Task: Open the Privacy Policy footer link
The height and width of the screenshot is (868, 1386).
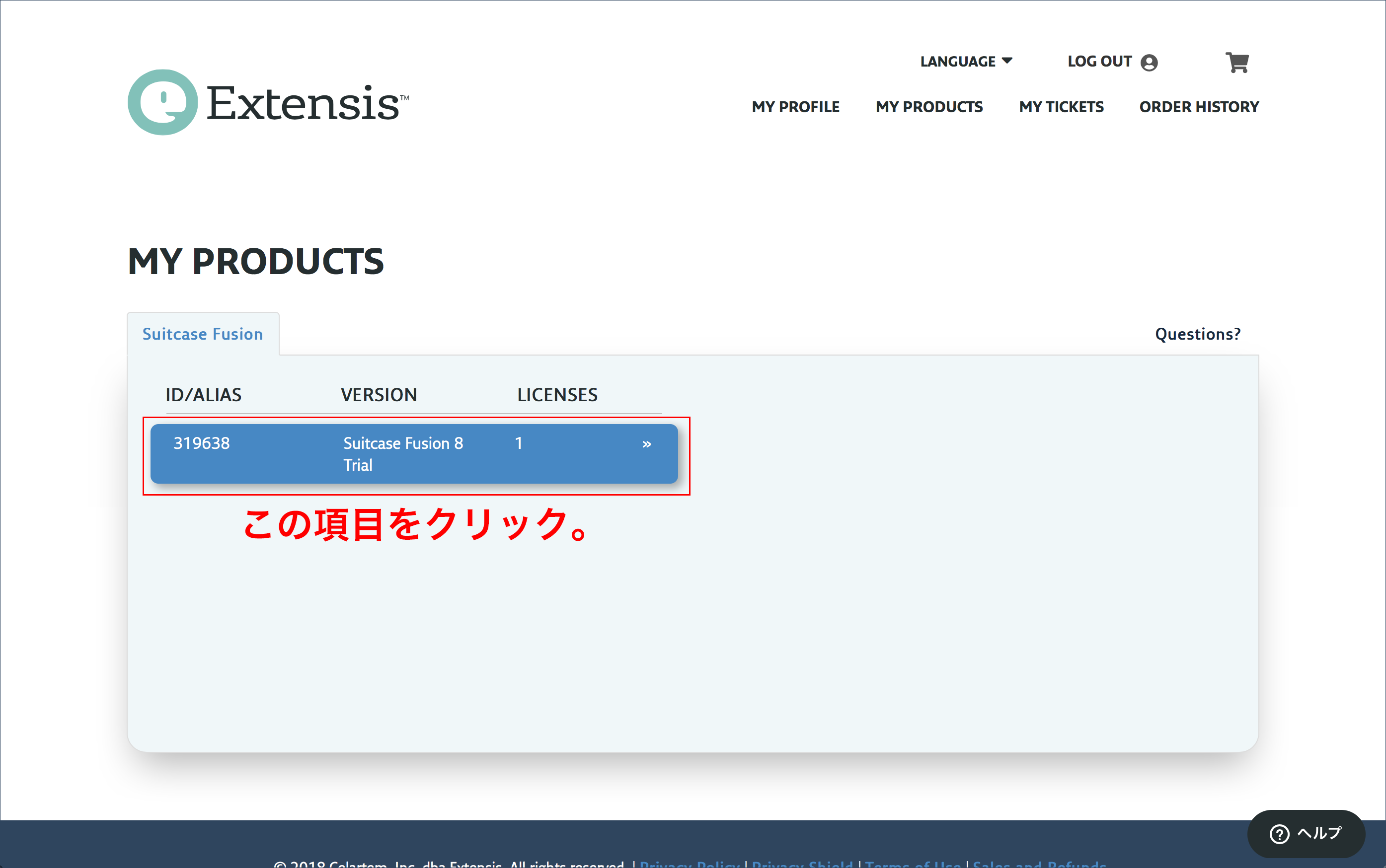Action: (x=690, y=864)
